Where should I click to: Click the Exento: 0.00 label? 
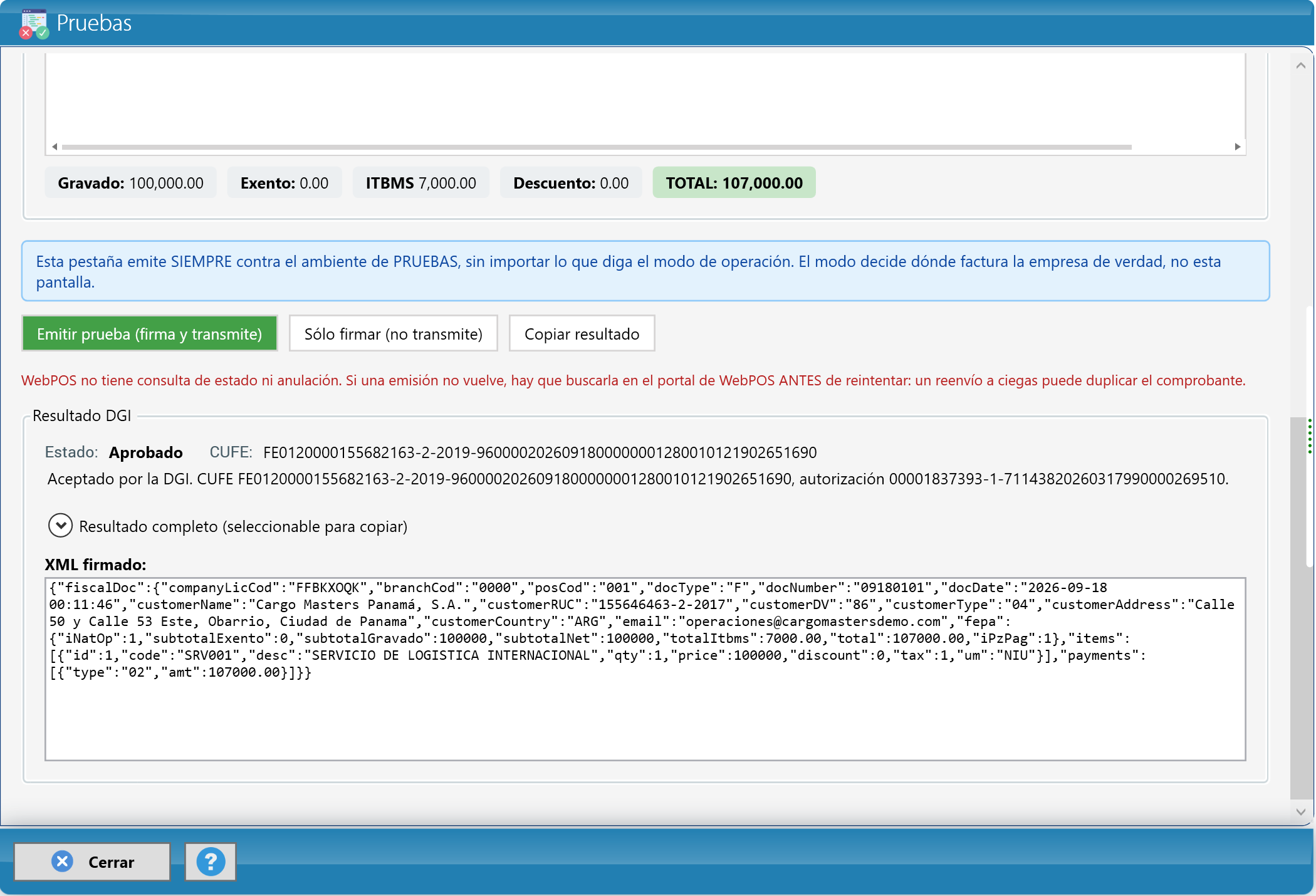click(285, 182)
